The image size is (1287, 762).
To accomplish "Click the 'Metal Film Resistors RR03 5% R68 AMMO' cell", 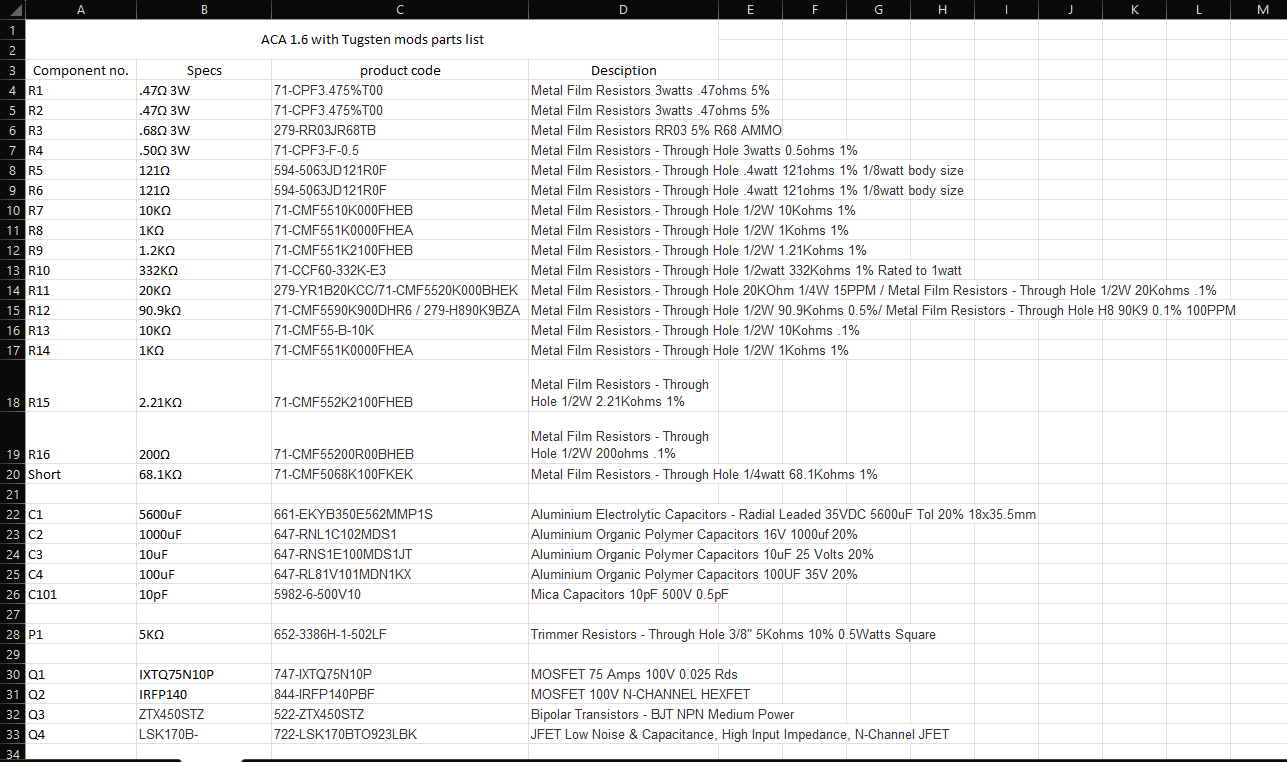I will coord(656,130).
